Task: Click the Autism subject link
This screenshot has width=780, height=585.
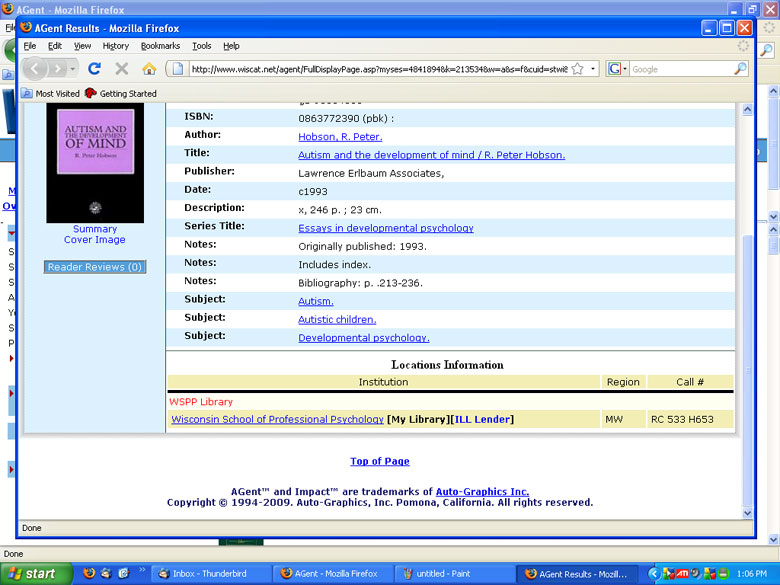Action: (x=316, y=301)
